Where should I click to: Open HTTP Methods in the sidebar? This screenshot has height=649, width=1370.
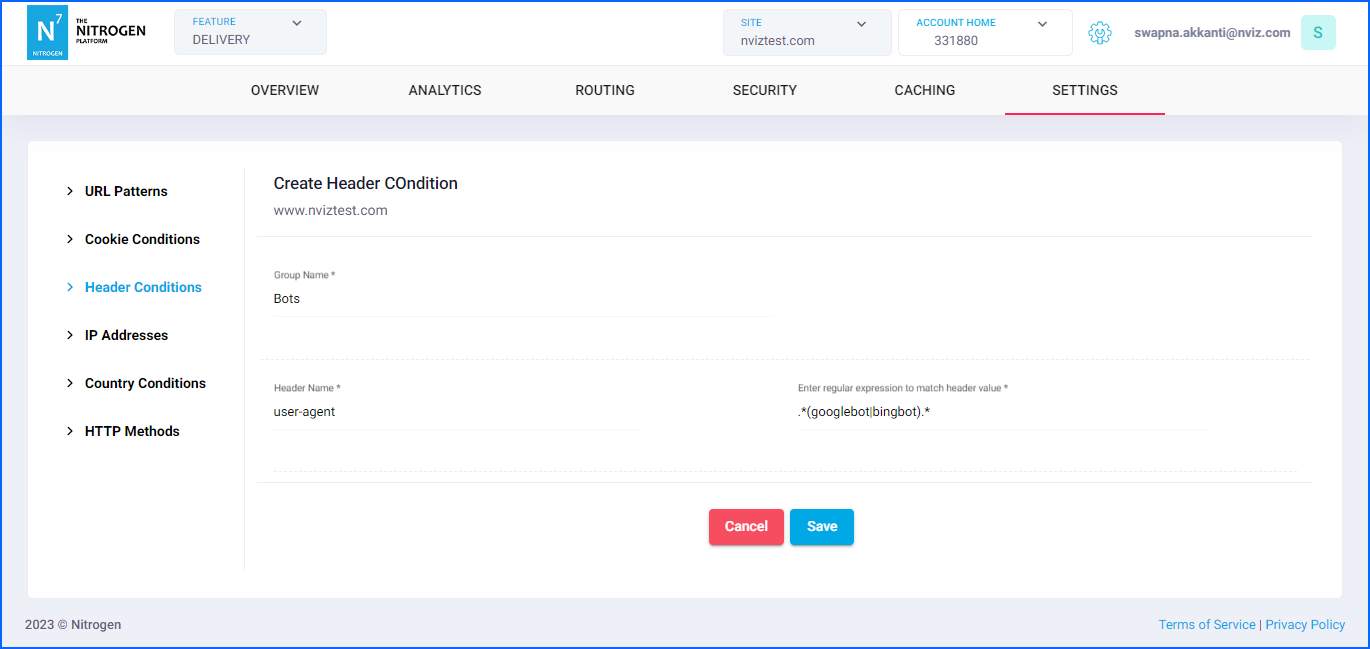pos(132,431)
